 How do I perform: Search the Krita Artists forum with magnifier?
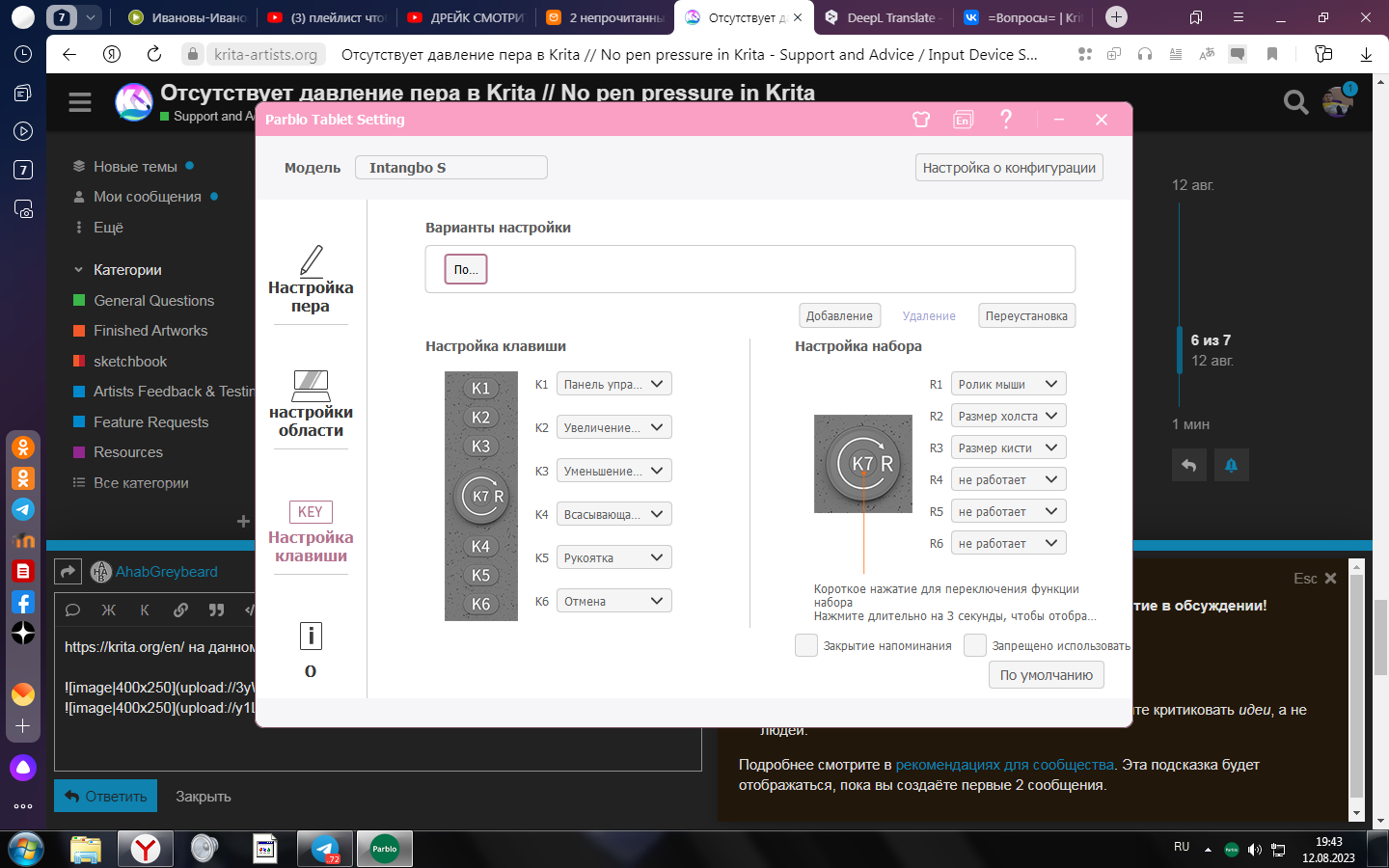pos(1295,101)
